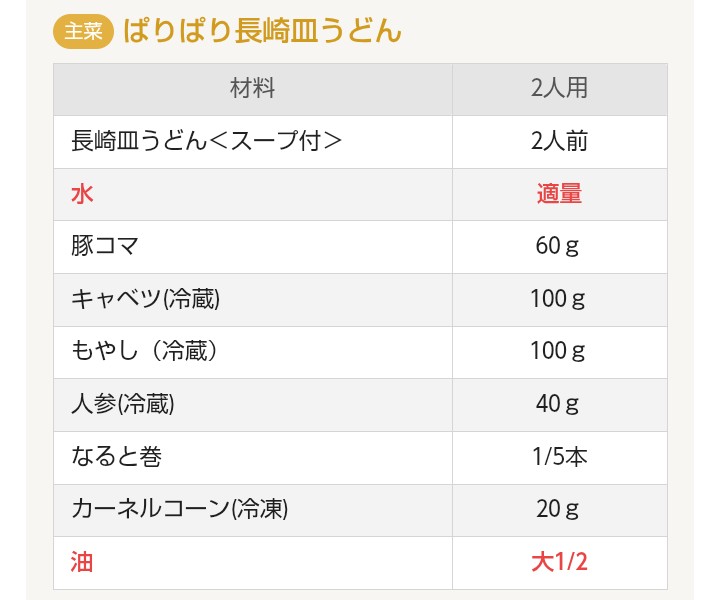Click the 1/5本 quantity cell
The width and height of the screenshot is (720, 600).
[559, 457]
